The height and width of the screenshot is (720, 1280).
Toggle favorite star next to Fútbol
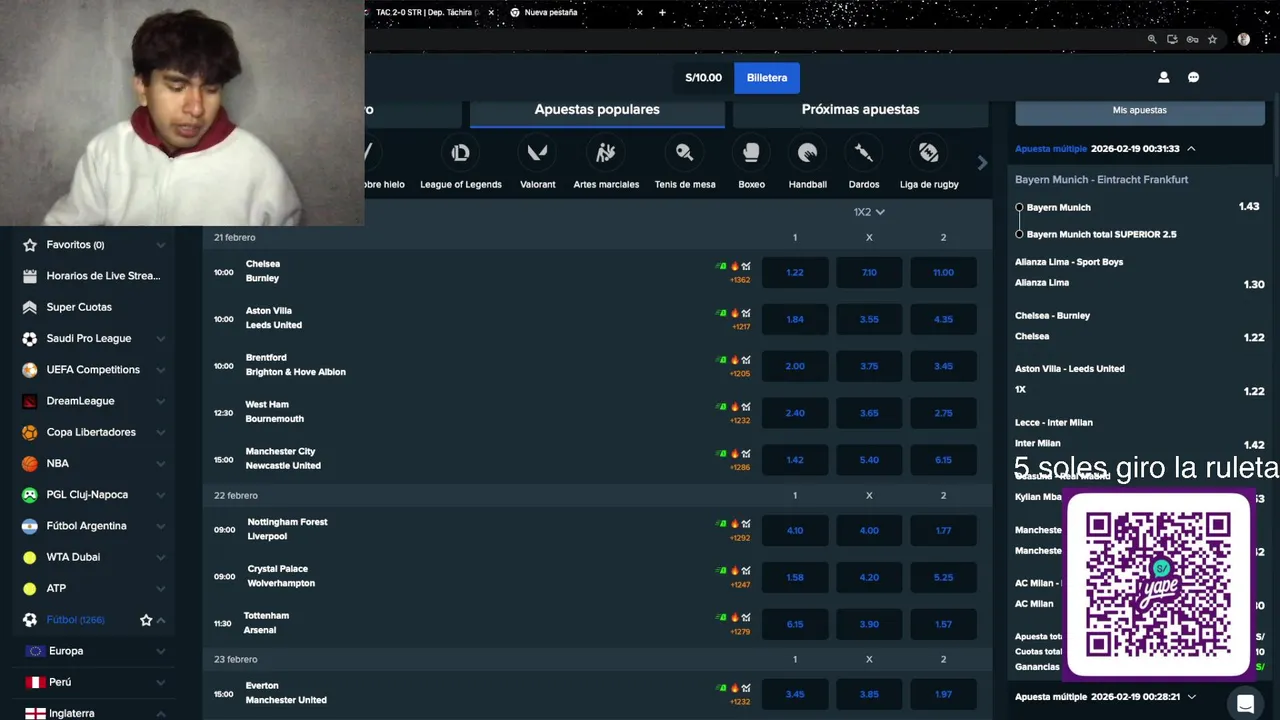coord(146,620)
